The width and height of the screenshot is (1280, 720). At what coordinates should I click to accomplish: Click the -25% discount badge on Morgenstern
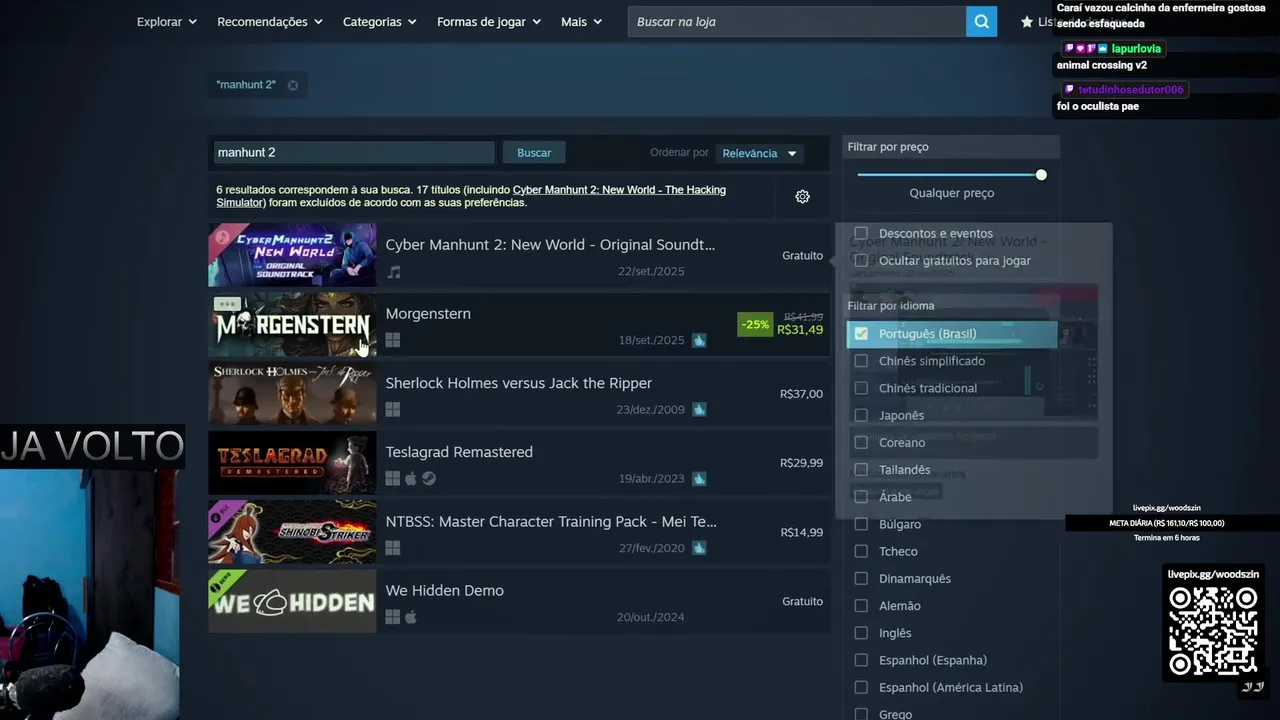click(755, 325)
